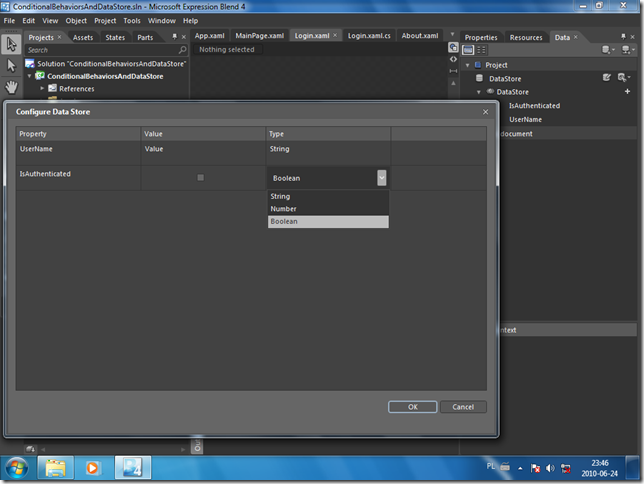Select the Pan hand tool
644x484 pixels.
12,87
